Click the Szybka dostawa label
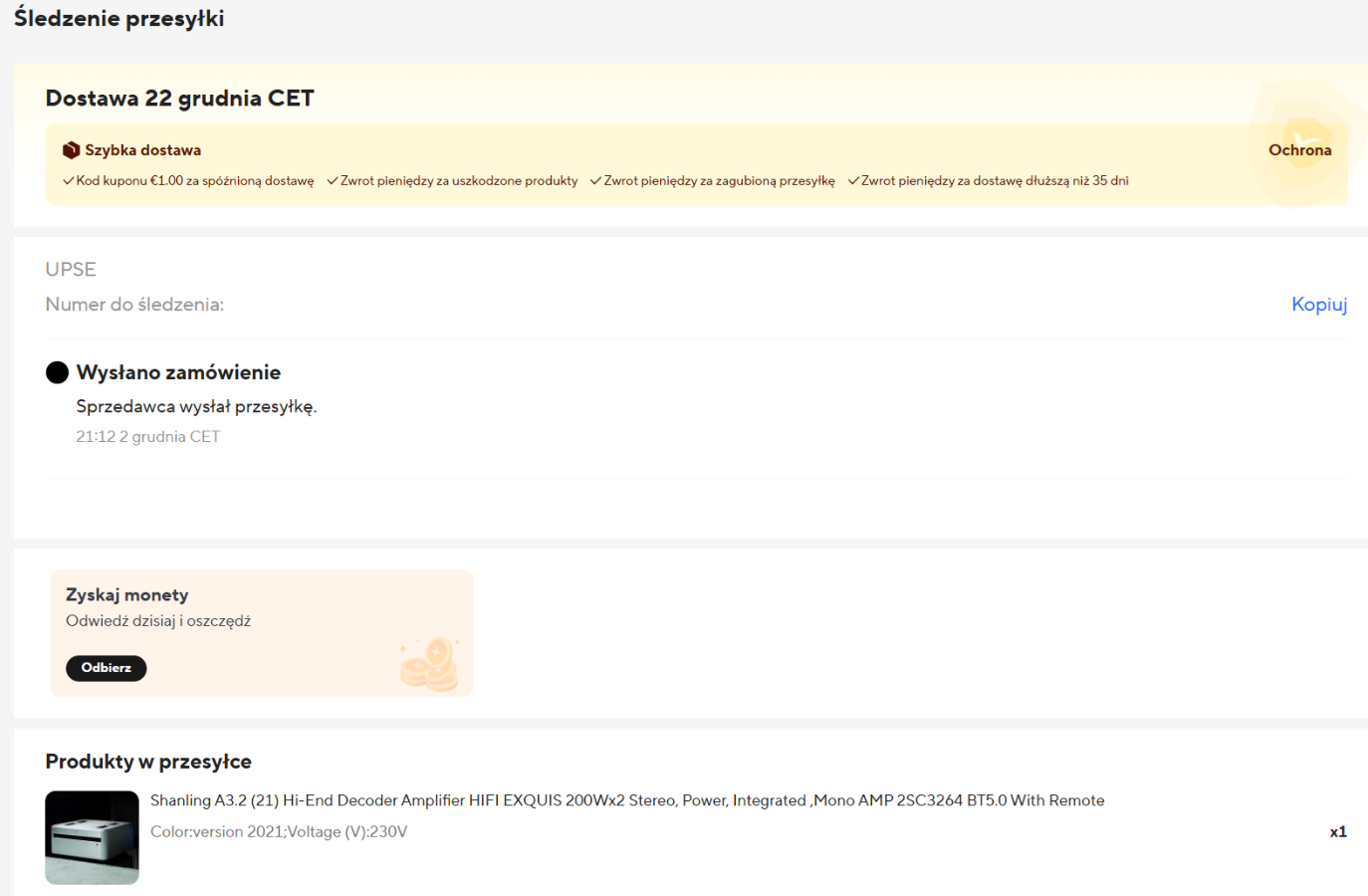The height and width of the screenshot is (896, 1368). point(143,150)
